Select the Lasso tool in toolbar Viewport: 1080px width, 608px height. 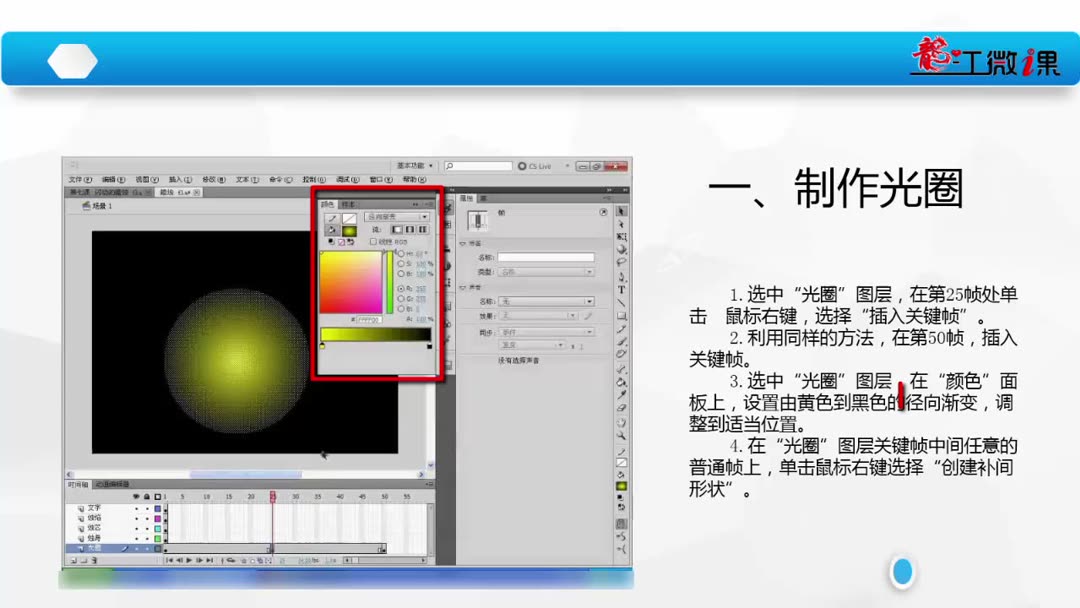(621, 263)
